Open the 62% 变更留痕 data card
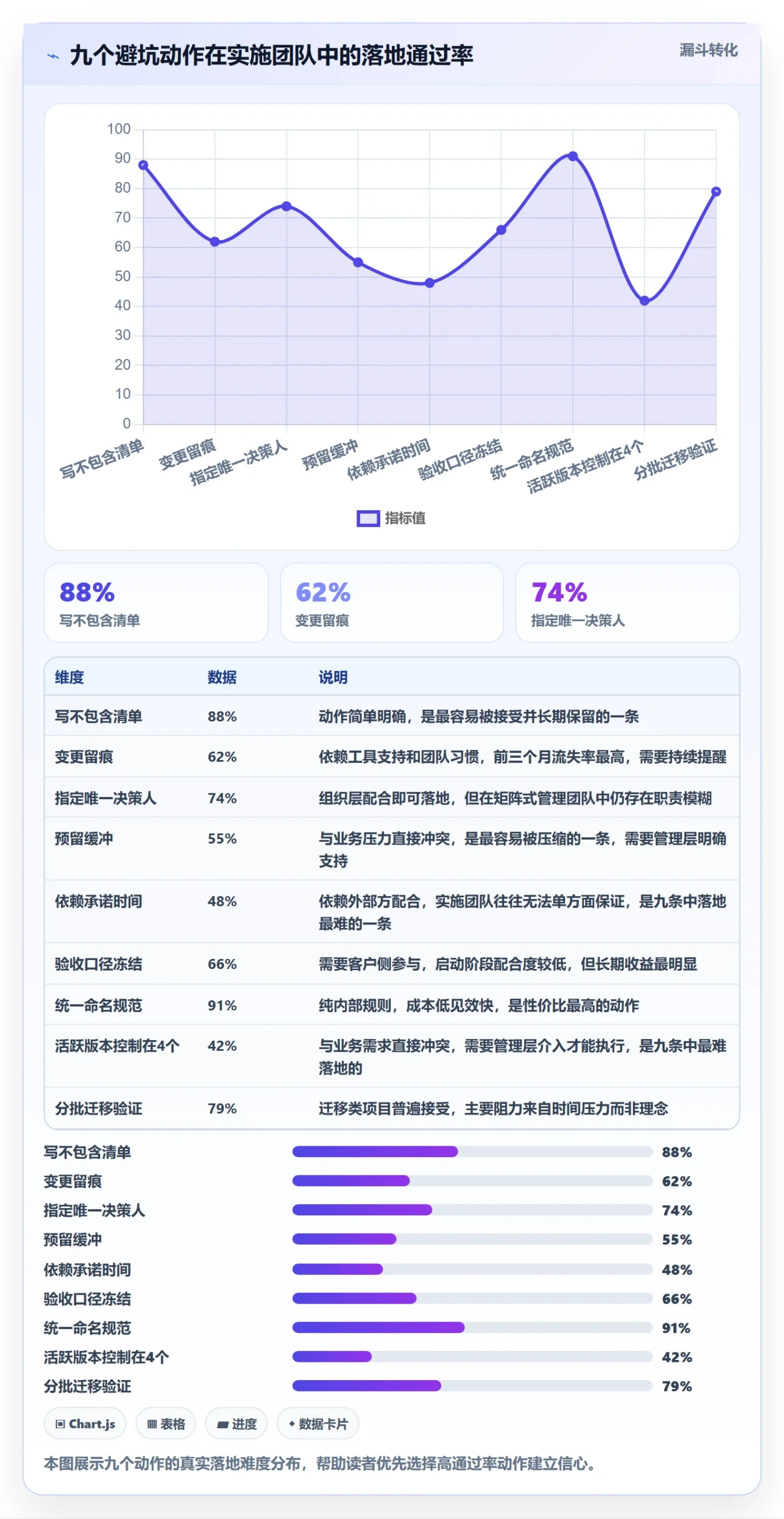Viewport: 784px width, 1519px height. coord(392,602)
